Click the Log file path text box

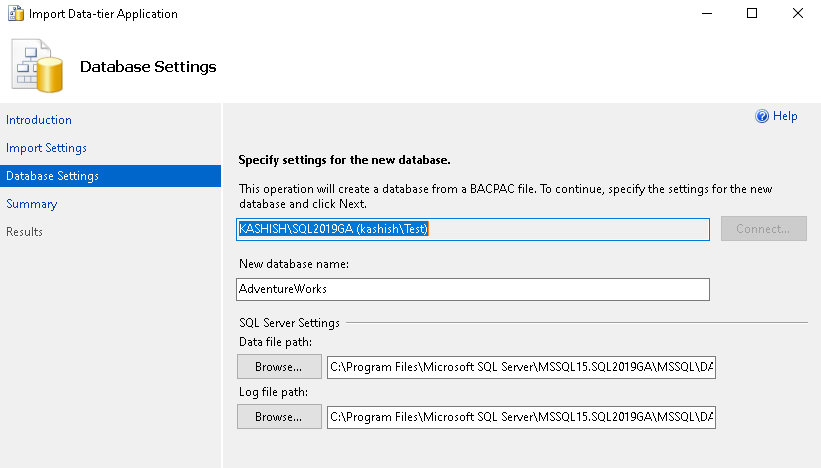[521, 417]
